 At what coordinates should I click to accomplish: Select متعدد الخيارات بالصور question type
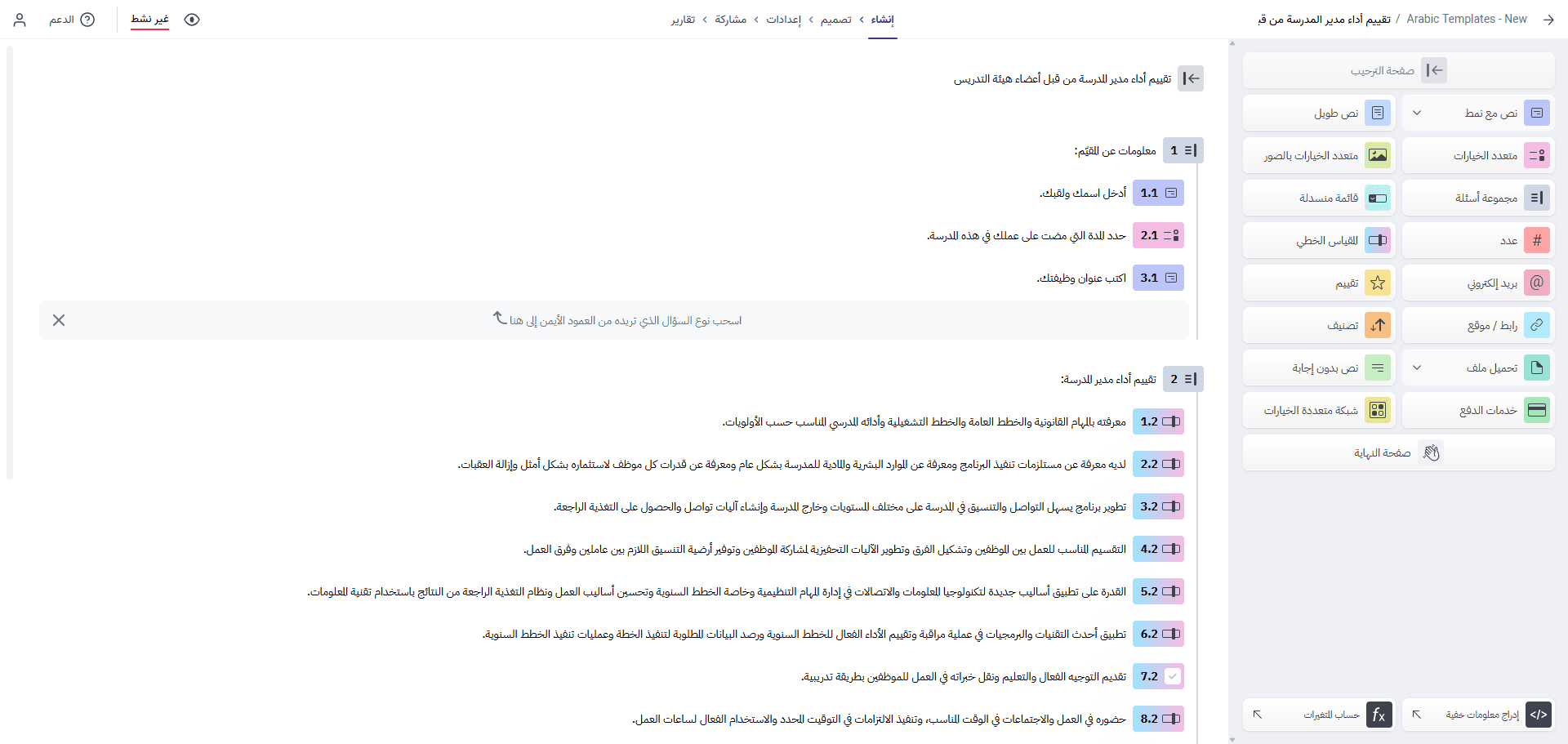point(1319,155)
